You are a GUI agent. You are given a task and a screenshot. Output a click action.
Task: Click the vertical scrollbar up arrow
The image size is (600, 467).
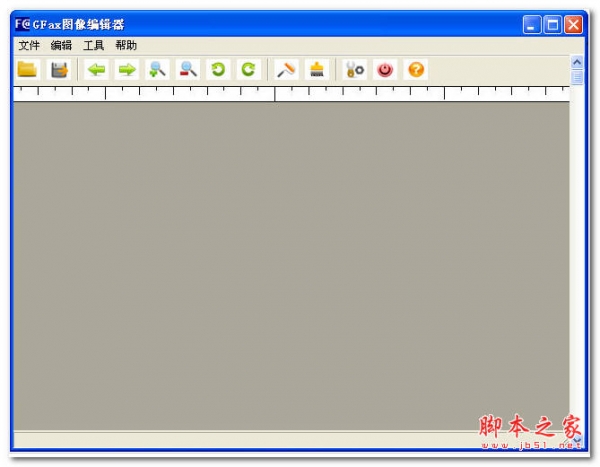click(577, 62)
